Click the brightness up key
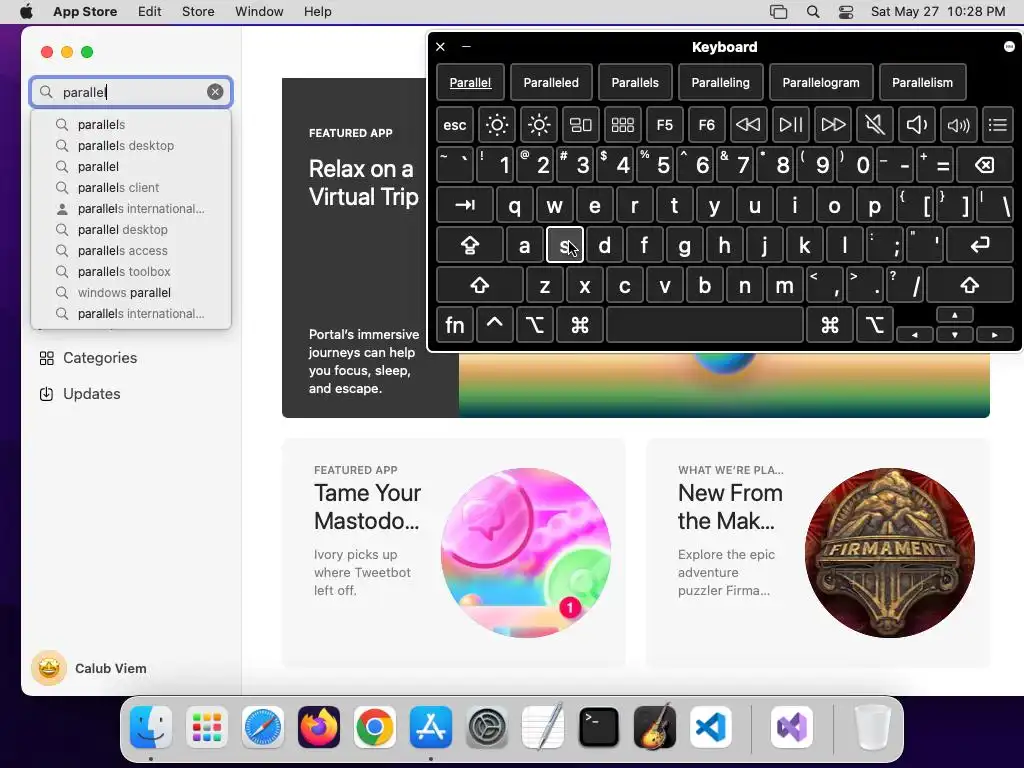The height and width of the screenshot is (768, 1024). pyautogui.click(x=539, y=125)
